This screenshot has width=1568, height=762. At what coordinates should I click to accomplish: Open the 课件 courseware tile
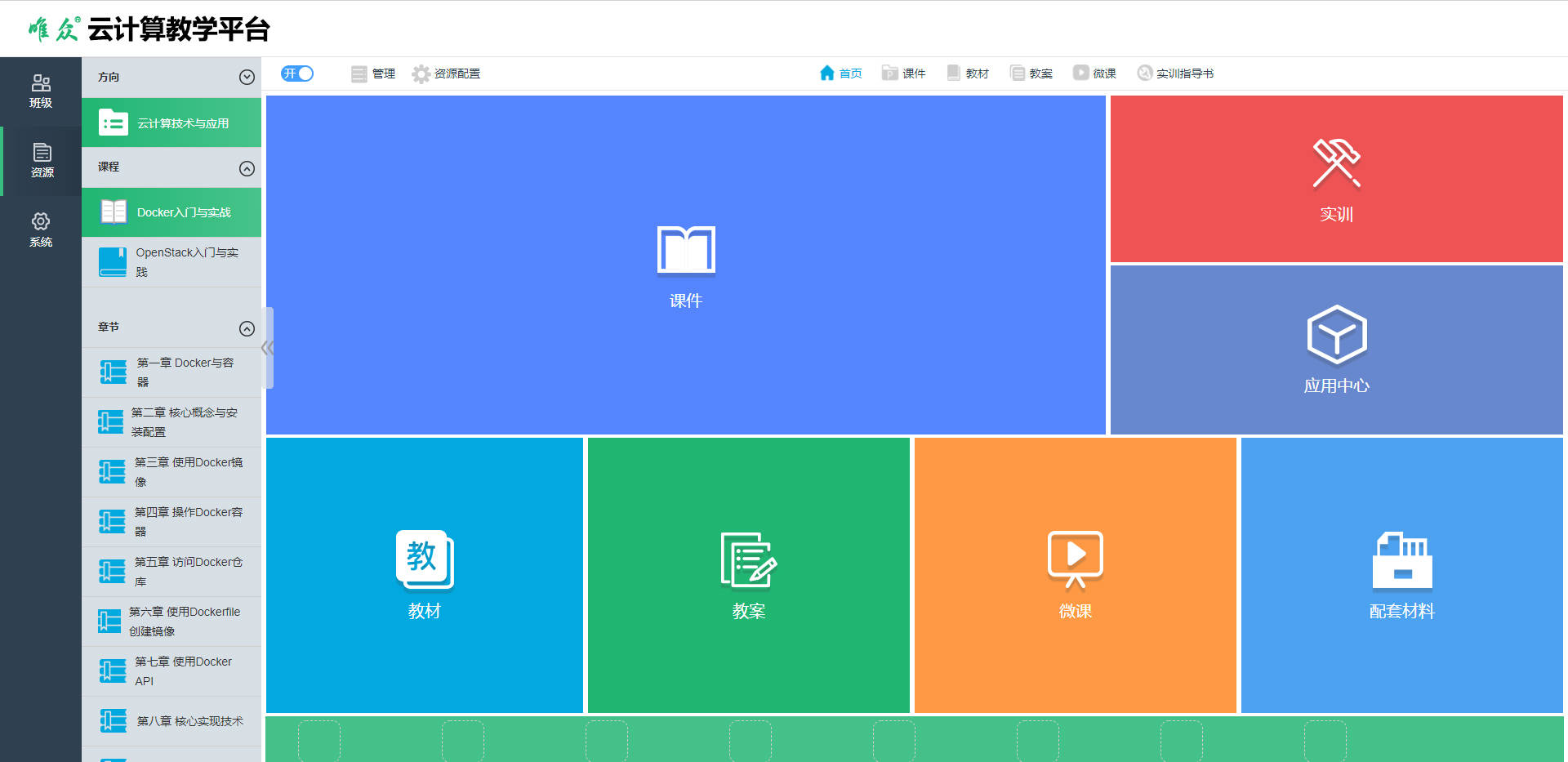pyautogui.click(x=685, y=265)
